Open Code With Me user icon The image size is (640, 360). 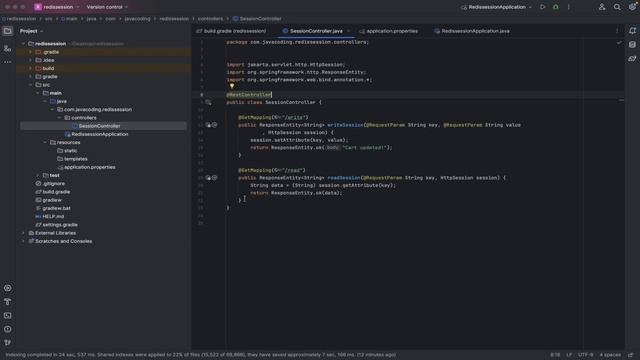coord(602,7)
